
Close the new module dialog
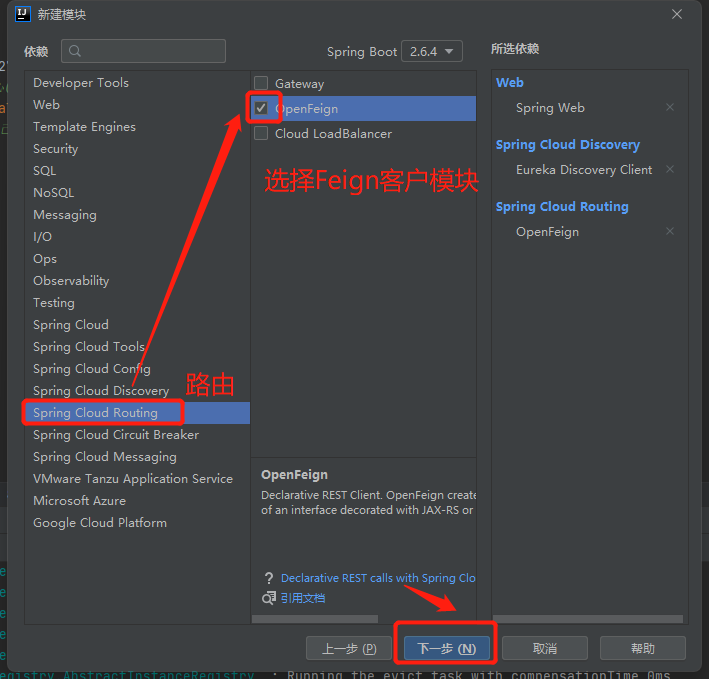pyautogui.click(x=677, y=14)
